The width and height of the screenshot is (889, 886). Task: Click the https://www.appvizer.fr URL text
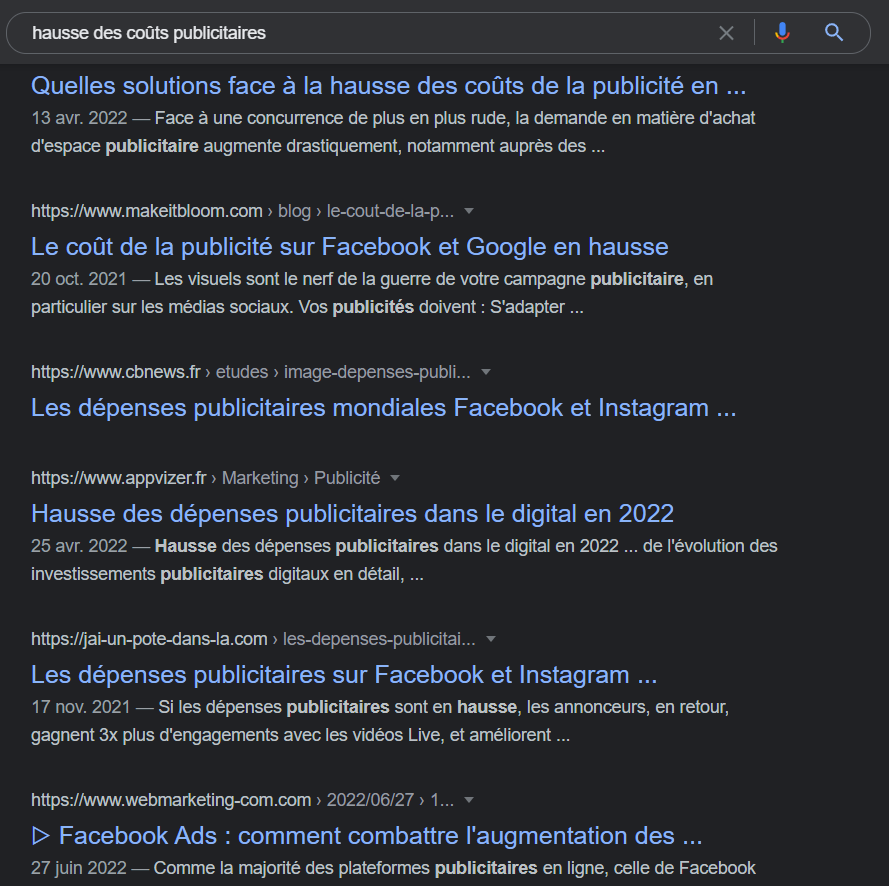point(118,478)
